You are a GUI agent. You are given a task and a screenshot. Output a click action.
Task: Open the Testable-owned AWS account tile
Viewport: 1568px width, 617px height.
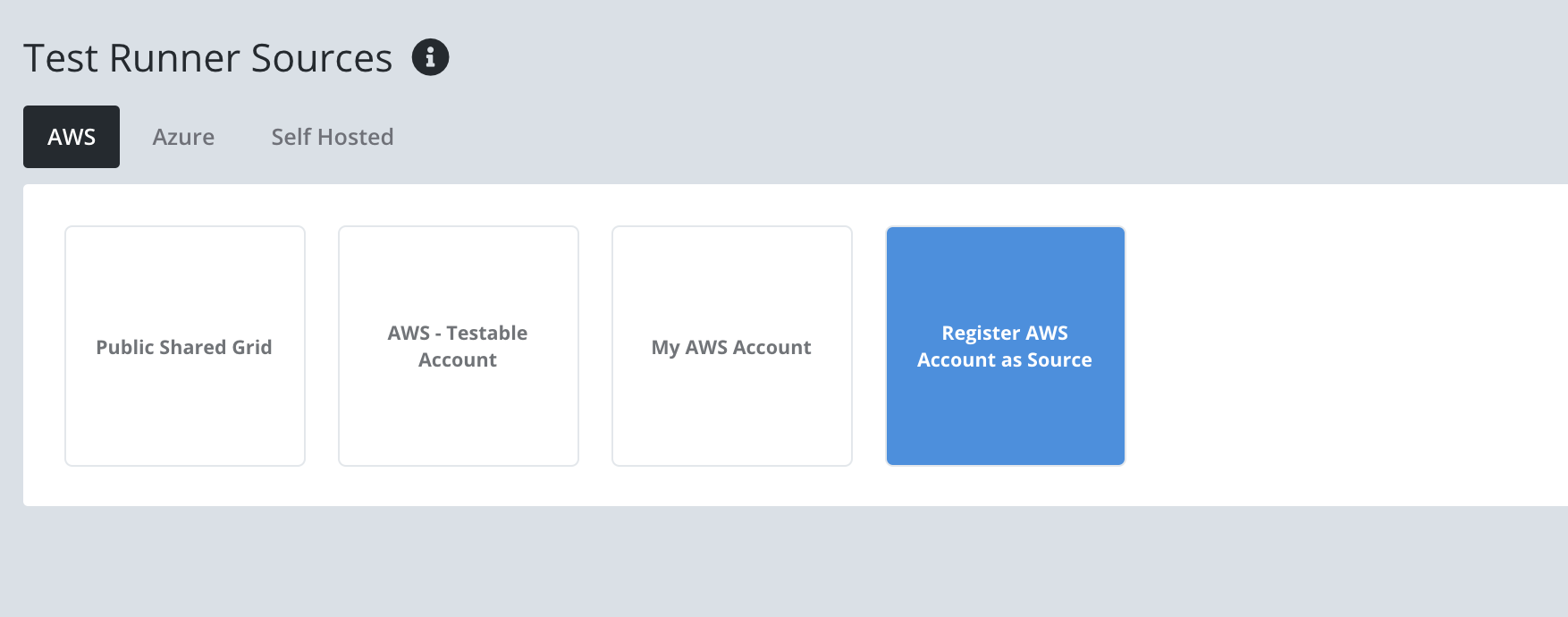(x=459, y=346)
